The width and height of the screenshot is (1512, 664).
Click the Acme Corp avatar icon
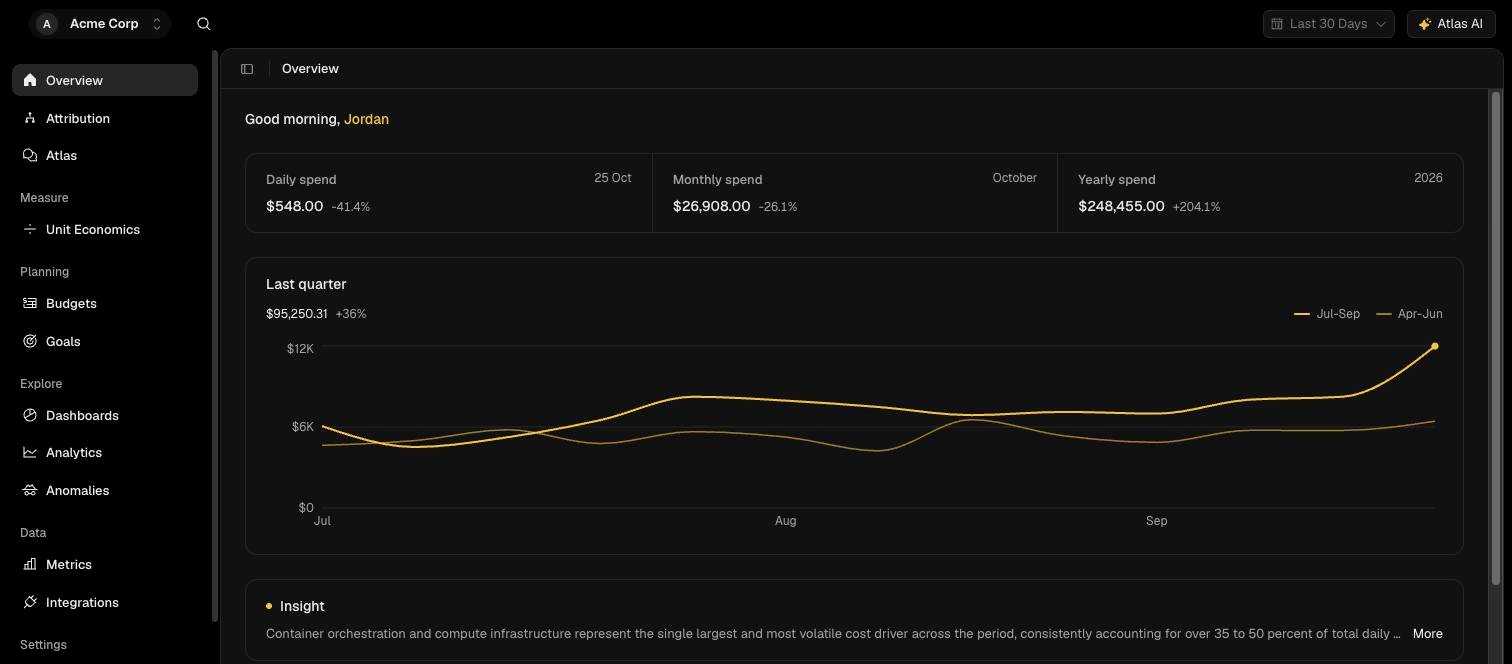[x=46, y=24]
